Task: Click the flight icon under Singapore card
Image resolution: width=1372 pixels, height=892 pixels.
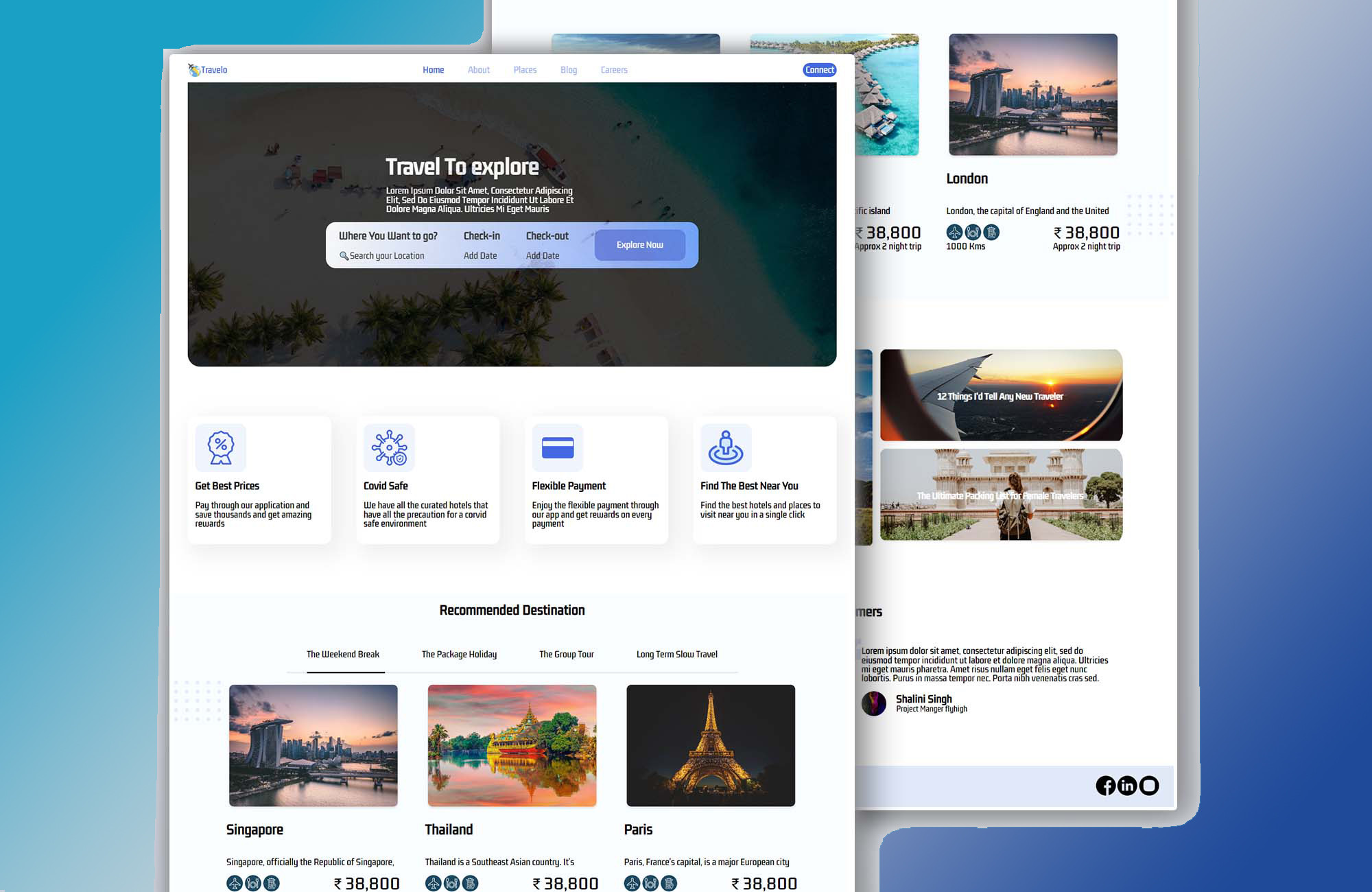Action: click(x=235, y=883)
